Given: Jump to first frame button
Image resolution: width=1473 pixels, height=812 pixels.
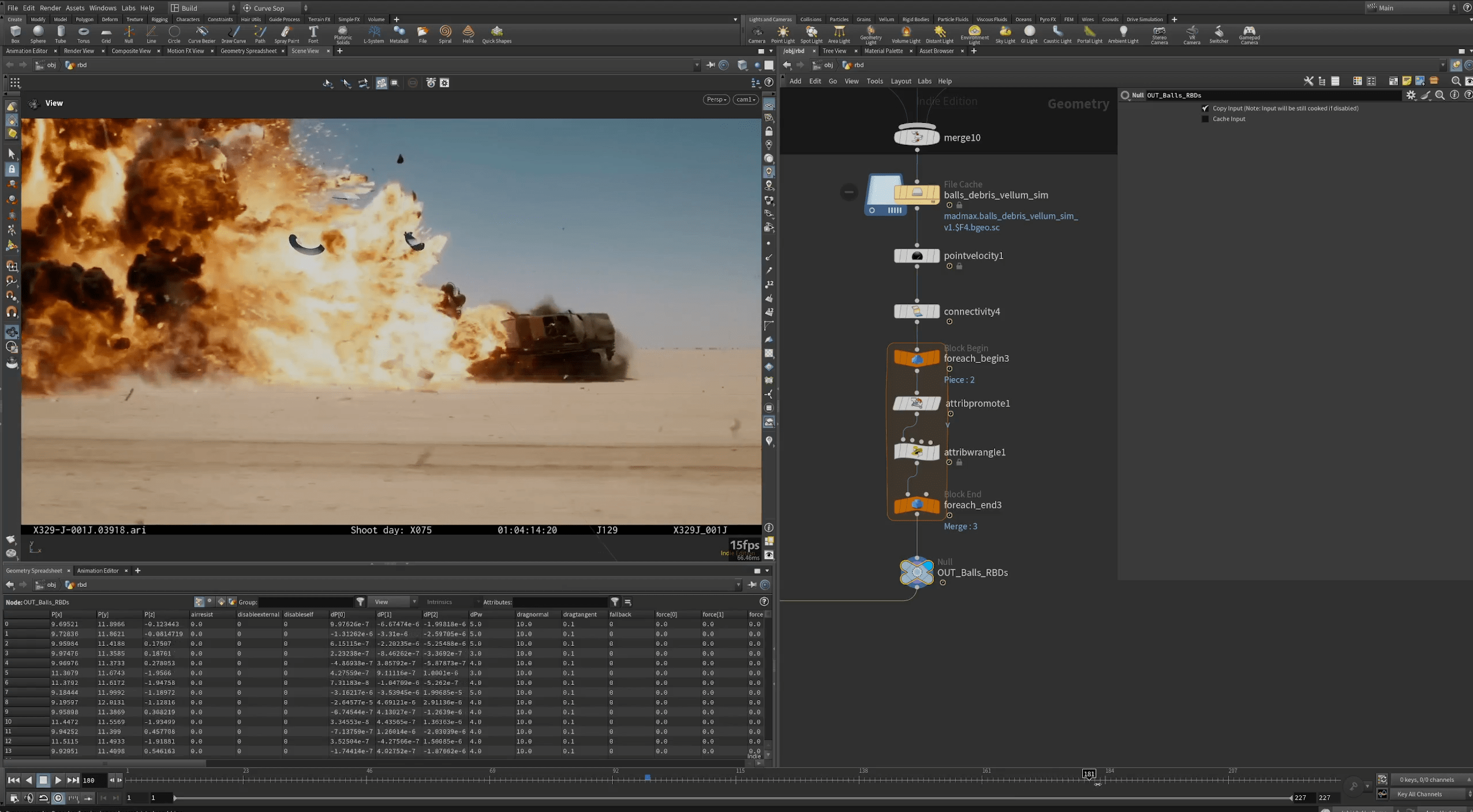Looking at the screenshot, I should (13, 780).
